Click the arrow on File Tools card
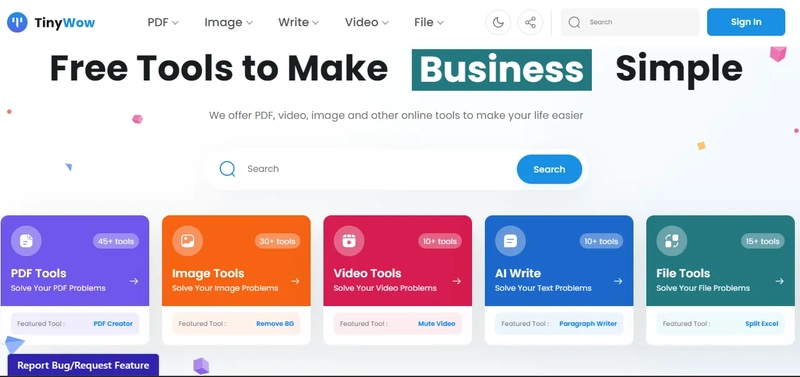The height and width of the screenshot is (377, 800). pyautogui.click(x=779, y=281)
